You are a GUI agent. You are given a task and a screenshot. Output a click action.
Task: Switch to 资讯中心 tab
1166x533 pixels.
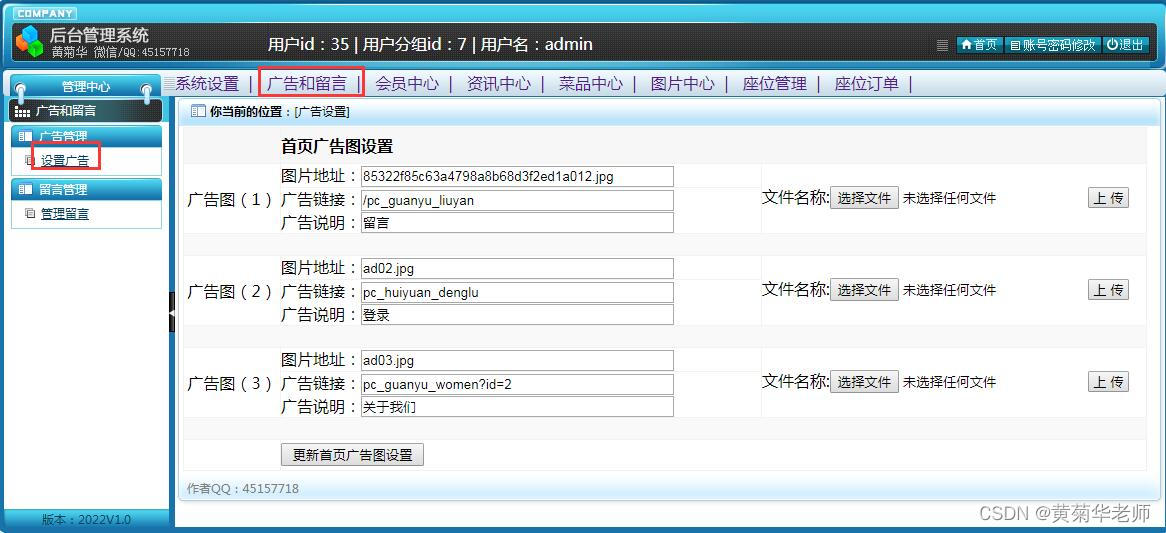tap(499, 84)
